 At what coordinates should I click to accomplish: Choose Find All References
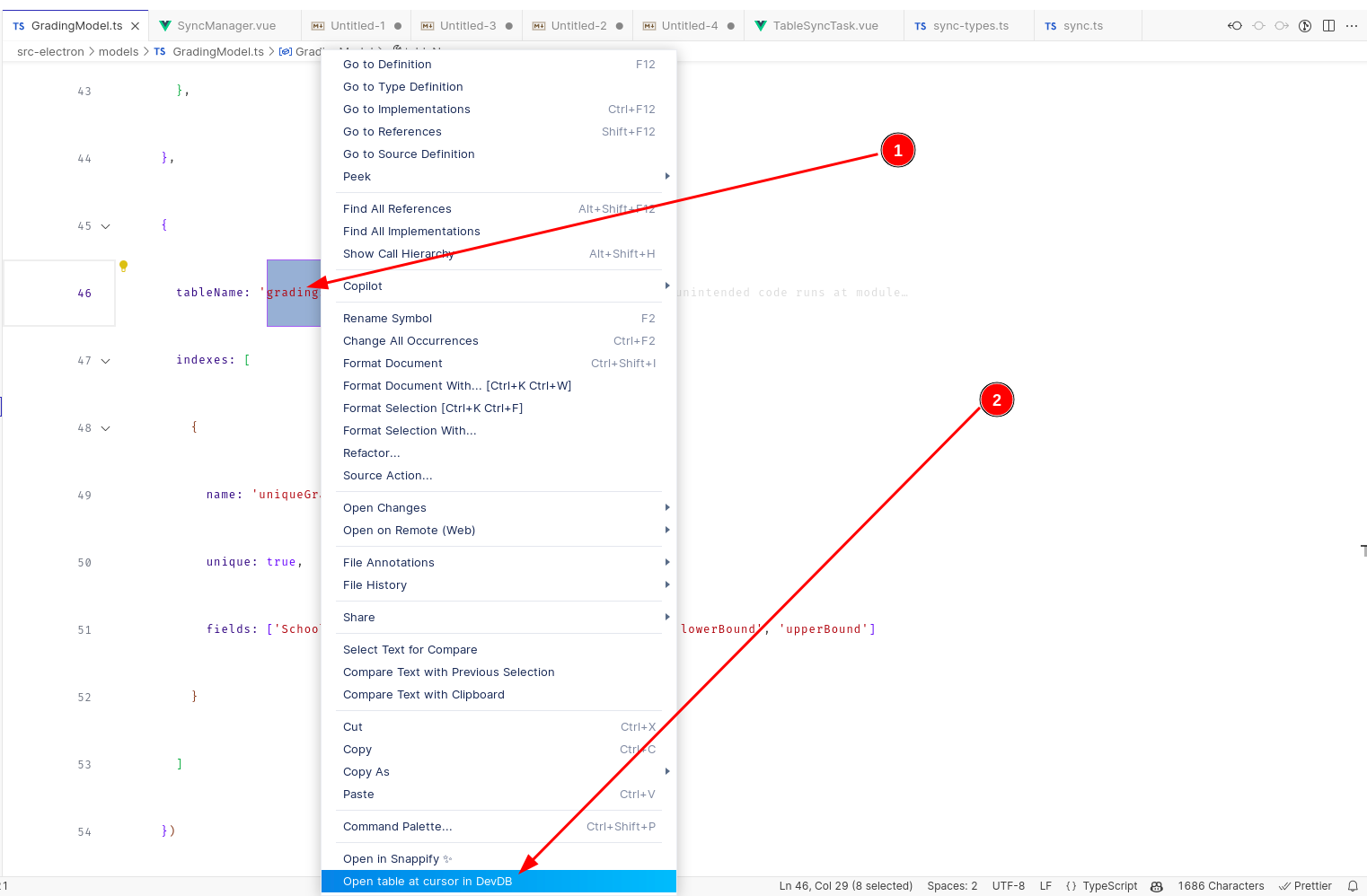click(499, 209)
